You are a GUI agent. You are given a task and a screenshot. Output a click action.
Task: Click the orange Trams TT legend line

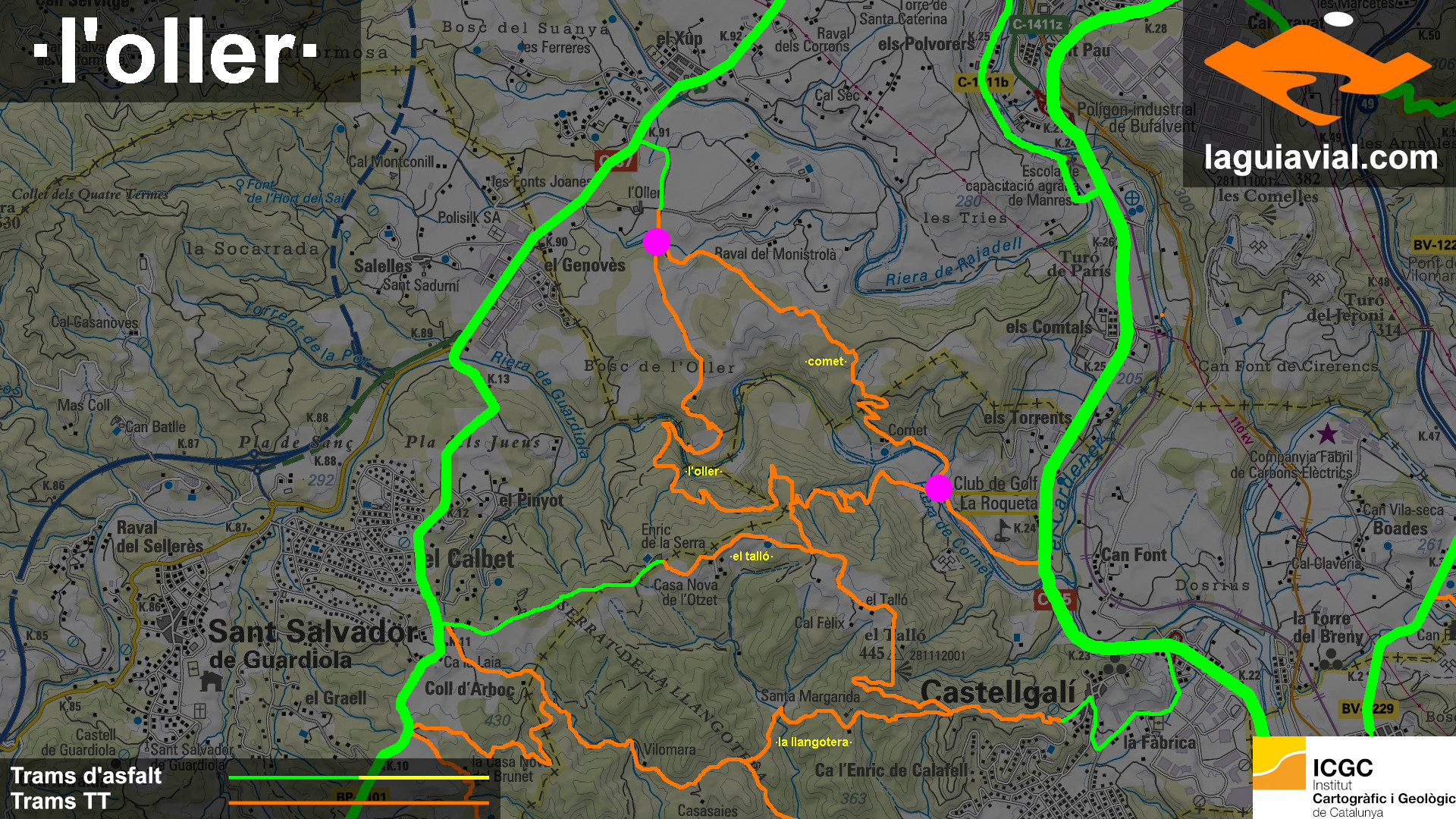coord(358,802)
